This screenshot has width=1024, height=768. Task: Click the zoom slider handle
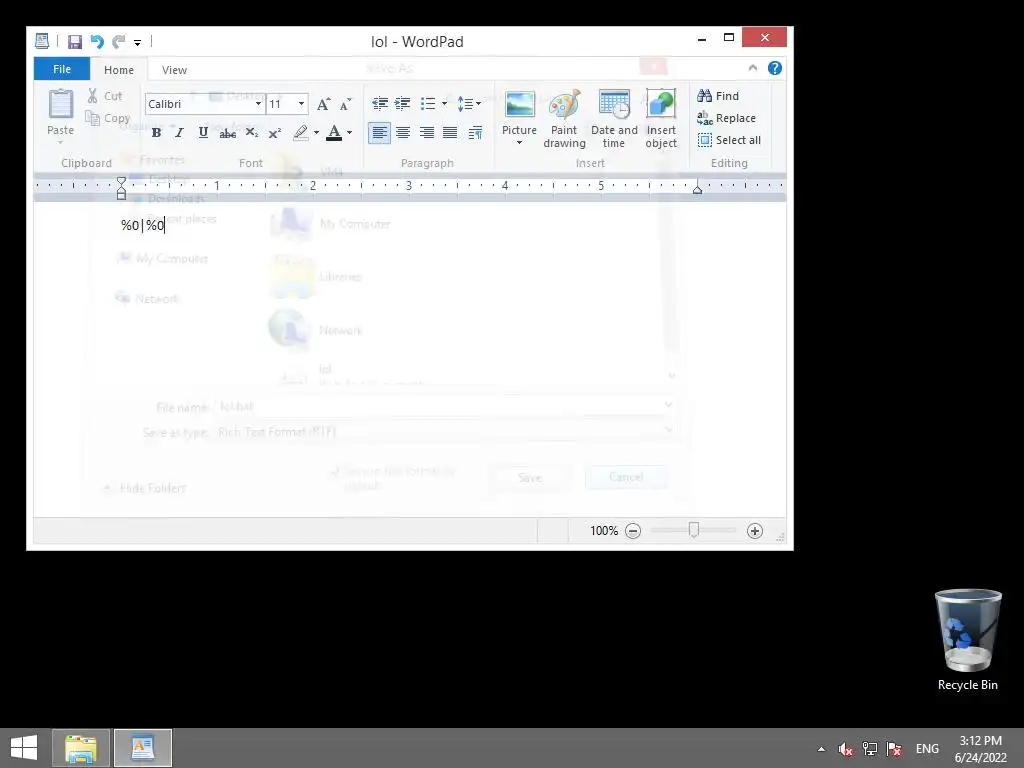pos(694,530)
